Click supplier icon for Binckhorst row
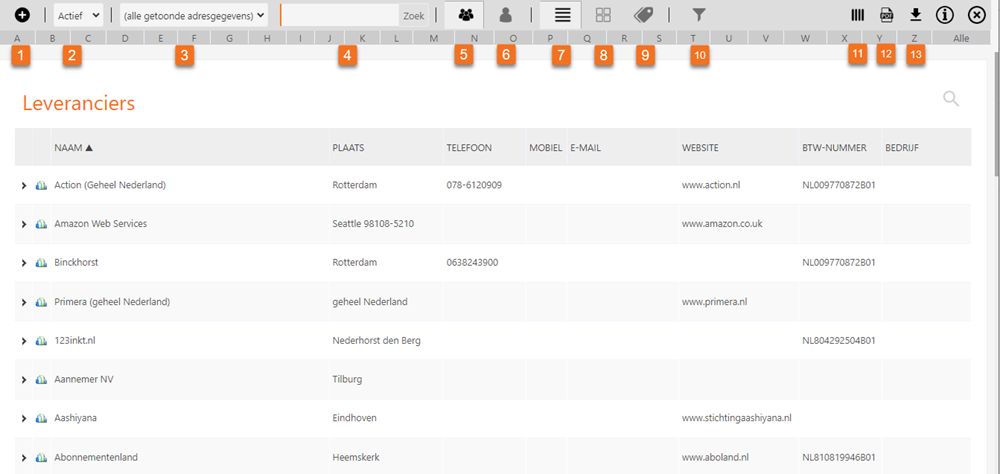Screen dimensions: 1000x474 pos(41,263)
